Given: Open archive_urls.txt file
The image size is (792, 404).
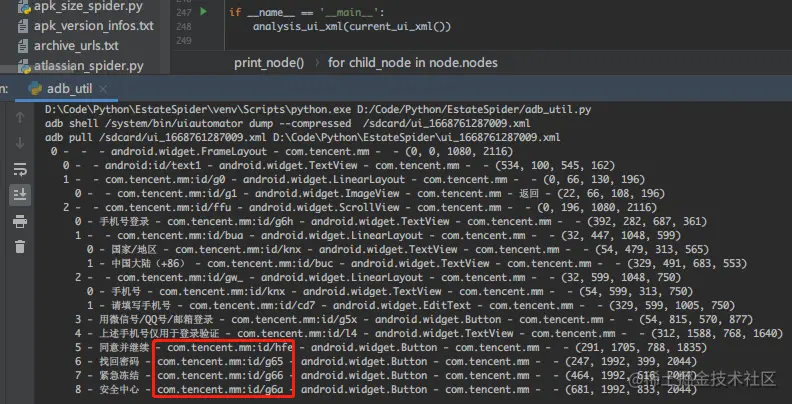Looking at the screenshot, I should click(76, 46).
